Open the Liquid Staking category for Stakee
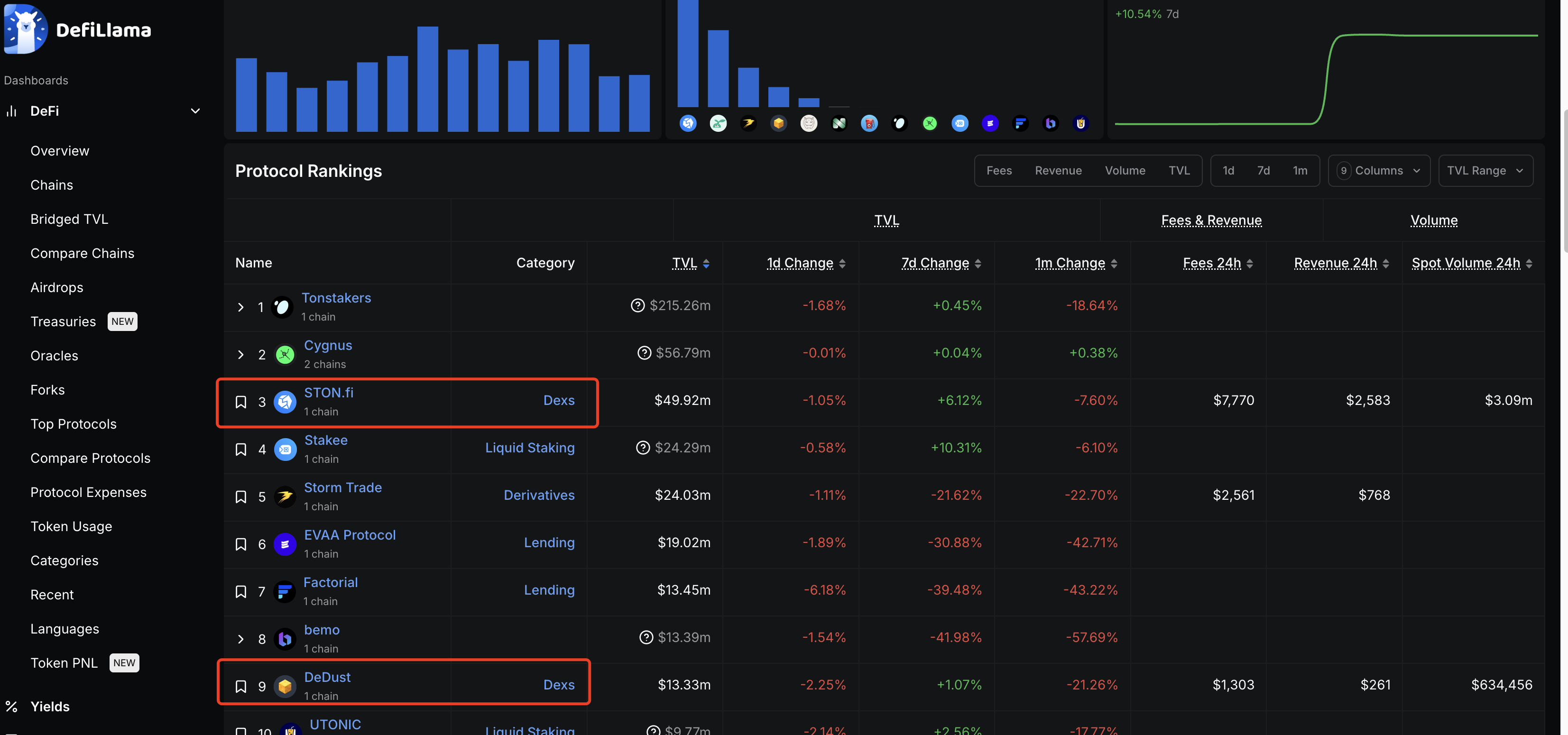 tap(530, 448)
